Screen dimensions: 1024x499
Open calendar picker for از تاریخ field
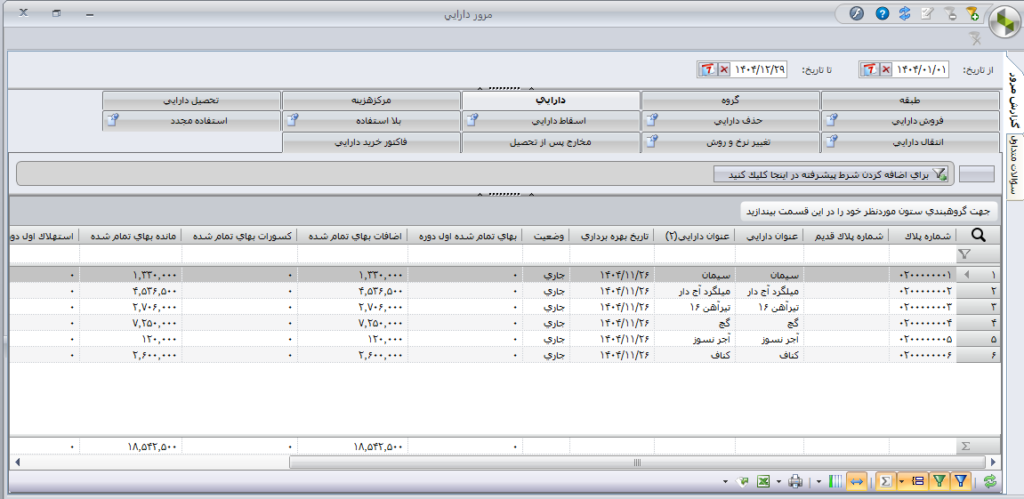(x=870, y=70)
